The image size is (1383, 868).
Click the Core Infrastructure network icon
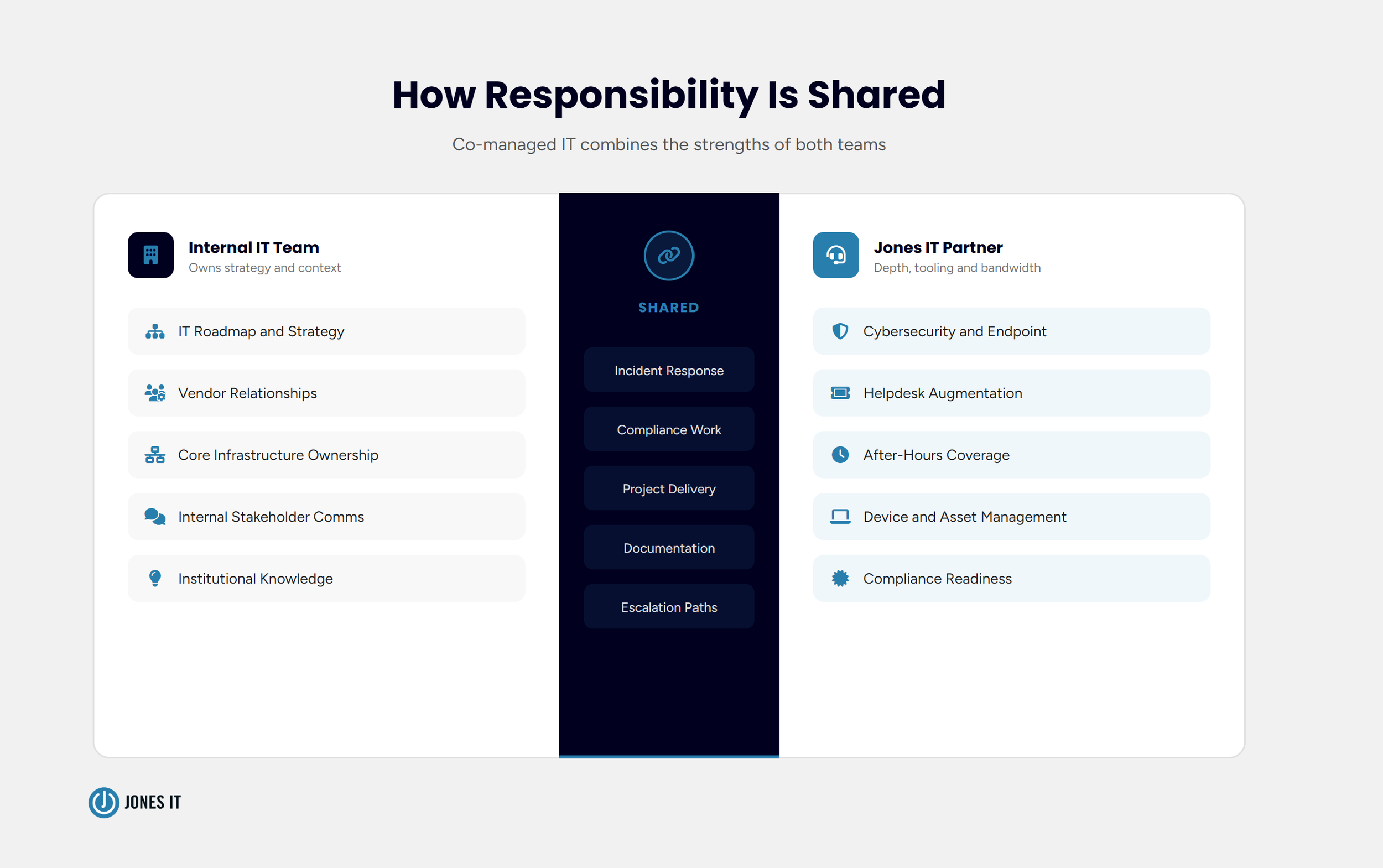155,455
